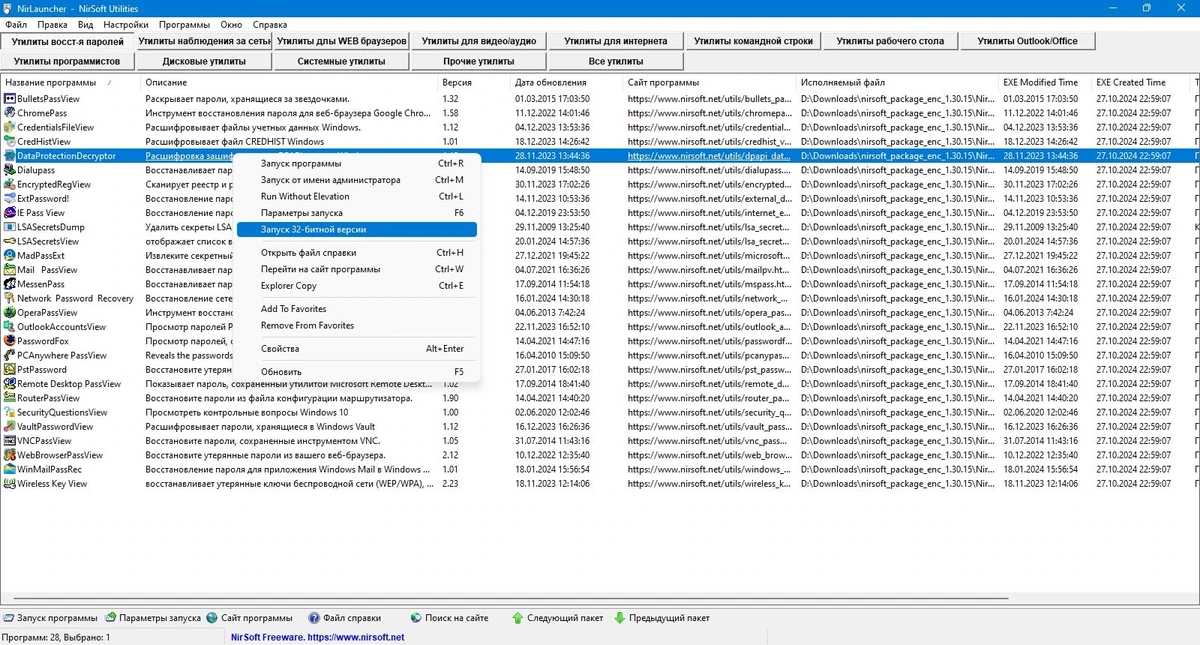Click the PasswordFox program icon
This screenshot has width=1200, height=645.
point(9,341)
